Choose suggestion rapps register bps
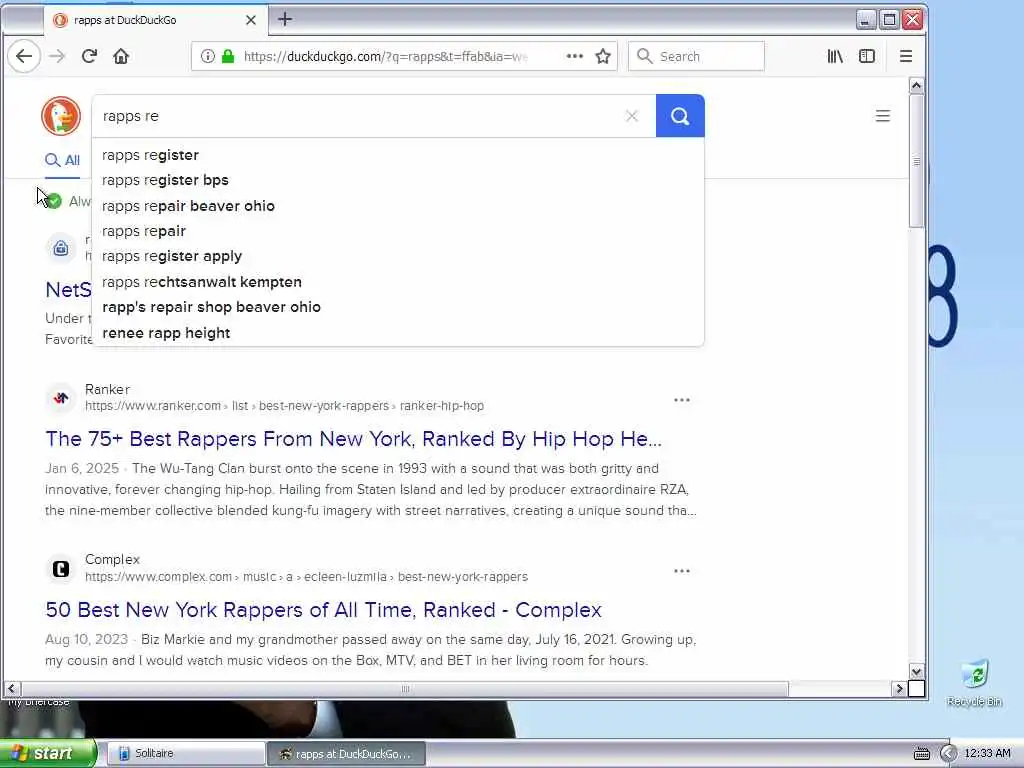Screen dimensions: 1024x768 click(398, 180)
